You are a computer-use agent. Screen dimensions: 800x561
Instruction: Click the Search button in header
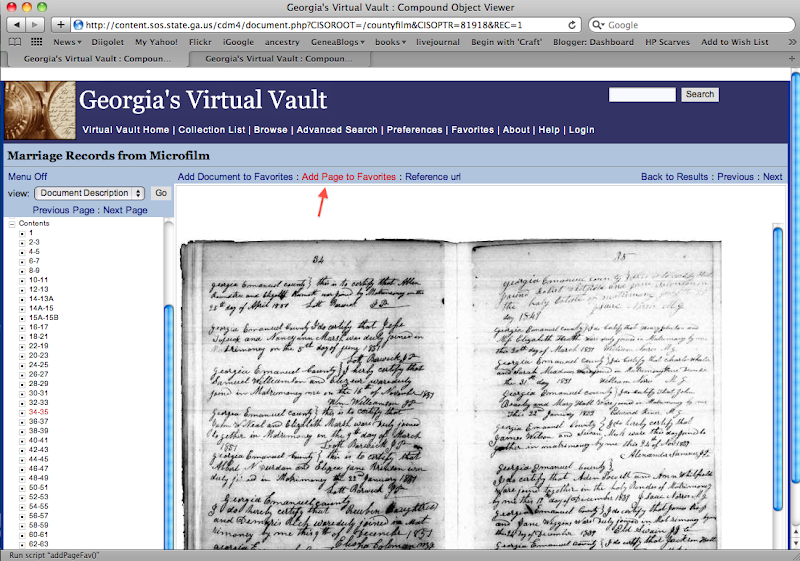click(700, 94)
